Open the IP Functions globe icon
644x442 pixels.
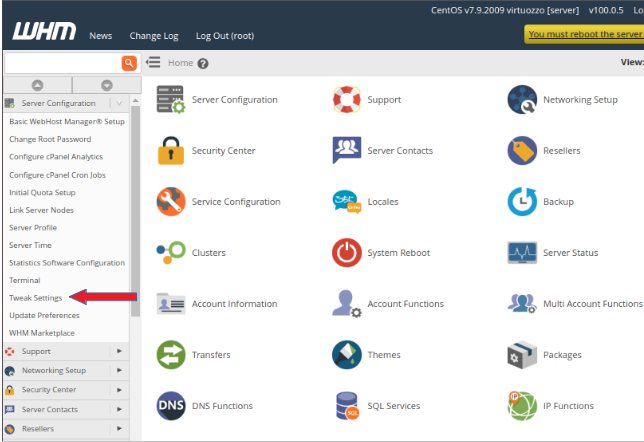522,405
